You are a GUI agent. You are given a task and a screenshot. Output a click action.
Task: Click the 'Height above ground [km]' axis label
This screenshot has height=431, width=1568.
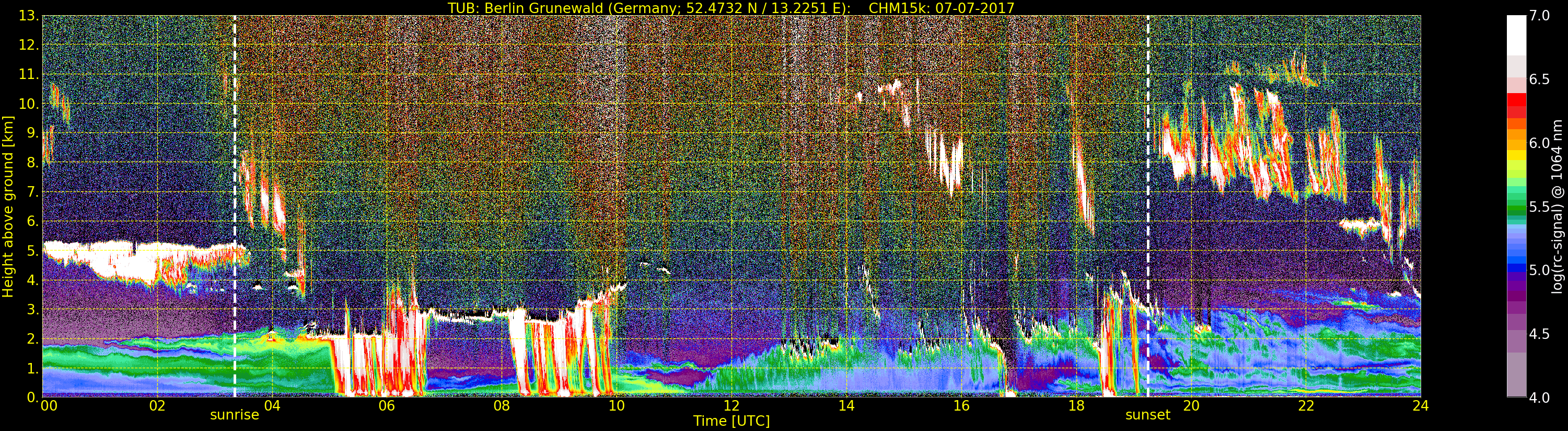pos(8,206)
